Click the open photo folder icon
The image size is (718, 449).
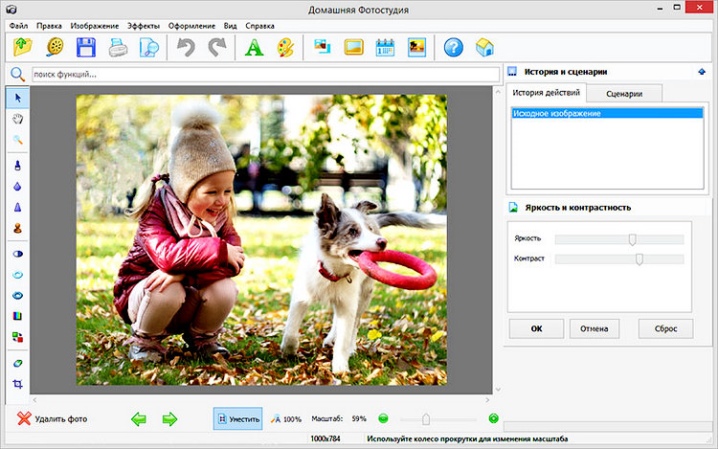(22, 47)
